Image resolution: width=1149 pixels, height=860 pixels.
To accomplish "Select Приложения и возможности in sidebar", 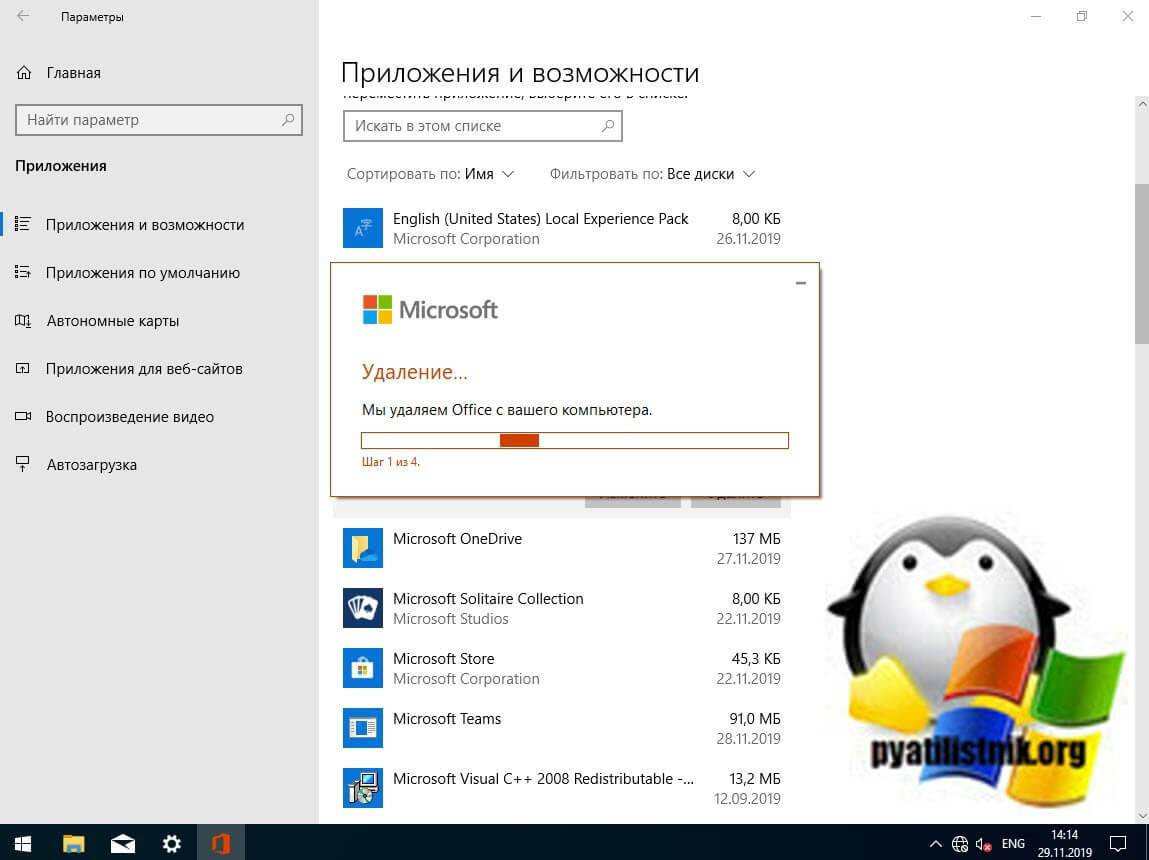I will tap(145, 224).
